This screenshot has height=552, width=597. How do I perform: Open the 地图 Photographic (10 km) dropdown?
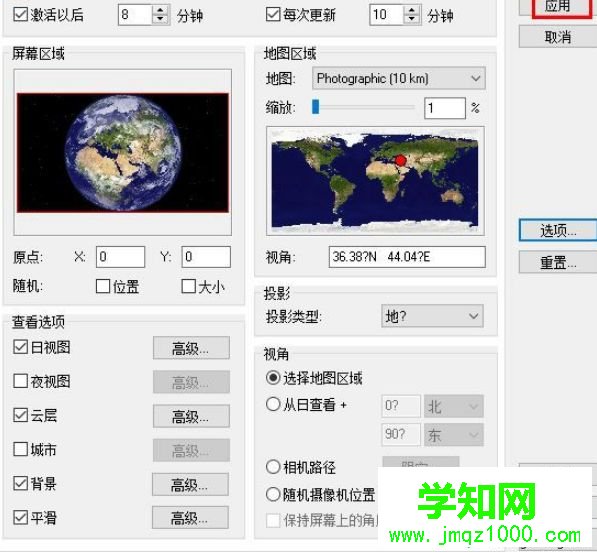399,78
